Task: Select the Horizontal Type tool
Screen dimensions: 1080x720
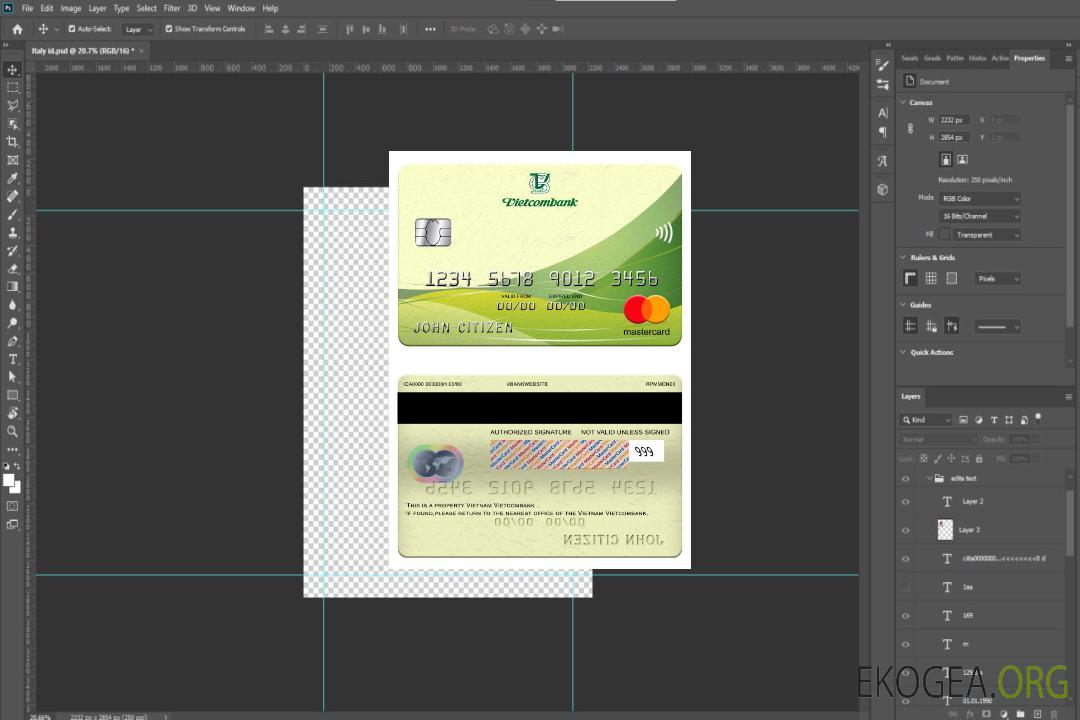Action: (x=12, y=359)
